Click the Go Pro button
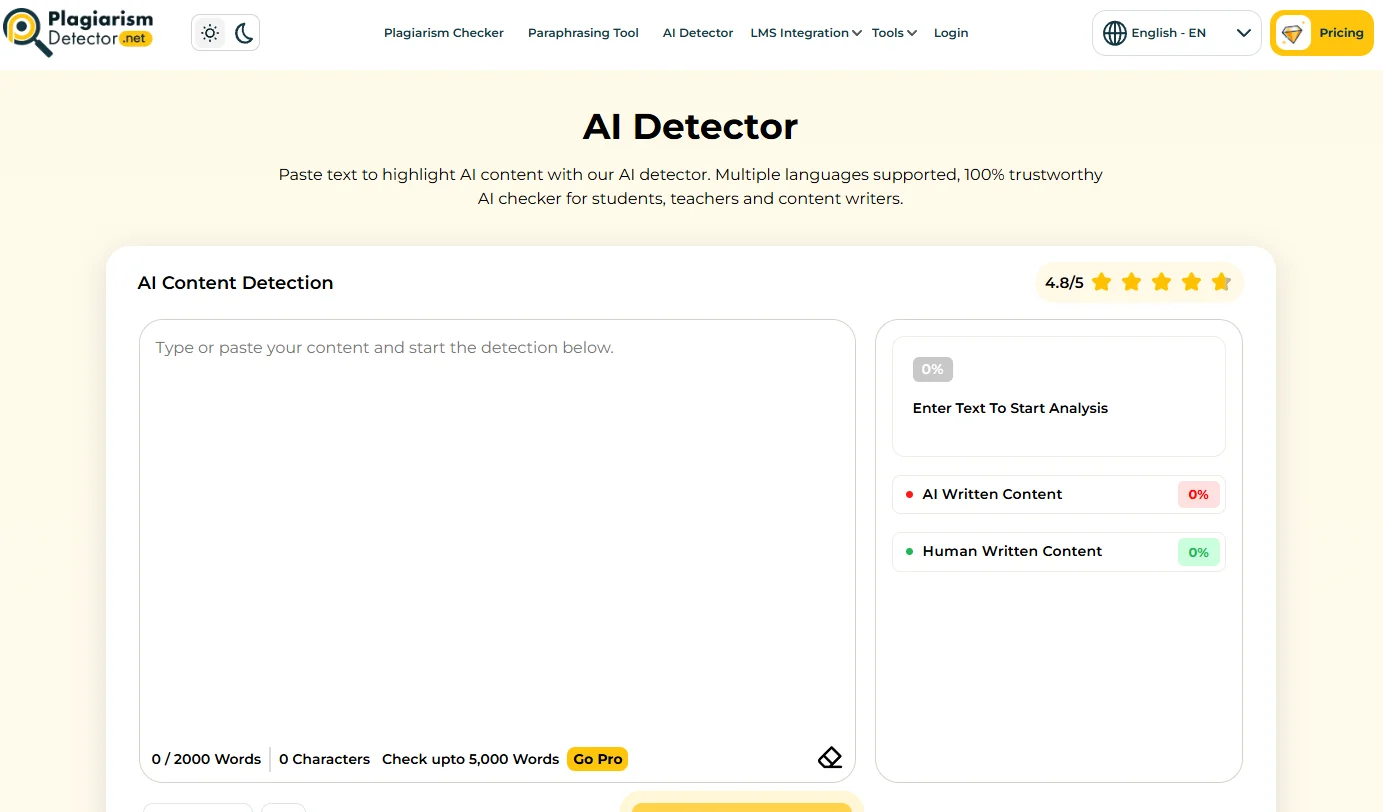This screenshot has height=812, width=1383. tap(598, 759)
